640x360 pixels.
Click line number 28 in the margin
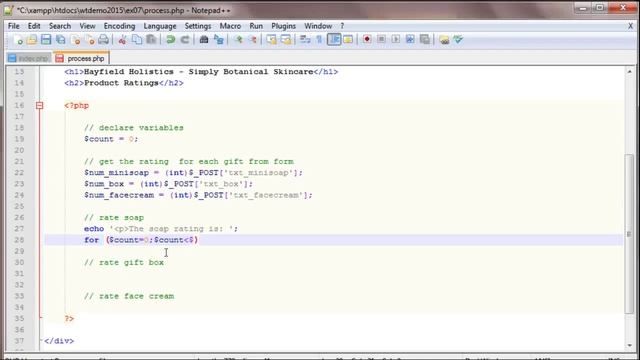(19, 240)
